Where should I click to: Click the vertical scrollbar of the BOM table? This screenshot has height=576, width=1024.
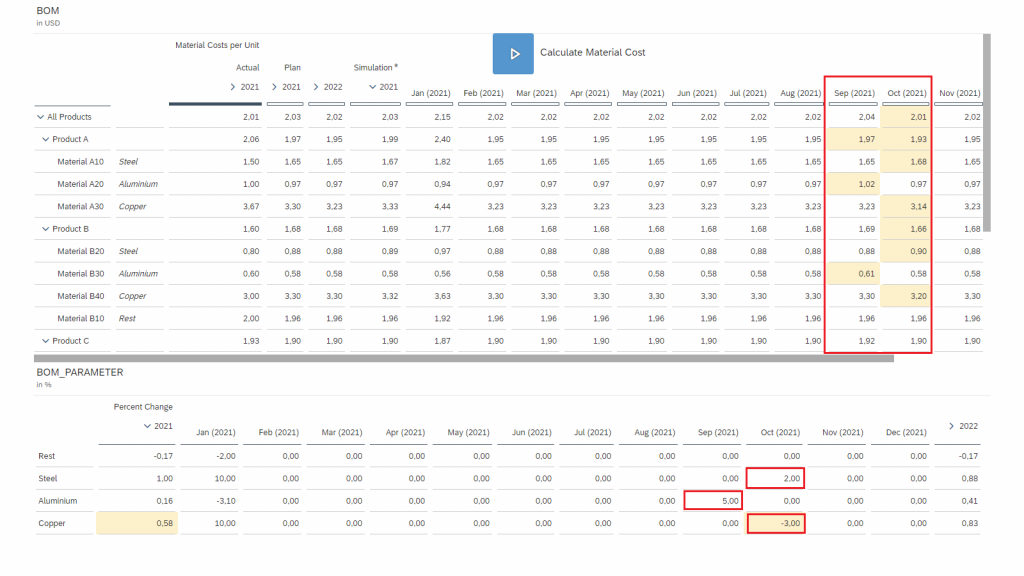coord(987,133)
